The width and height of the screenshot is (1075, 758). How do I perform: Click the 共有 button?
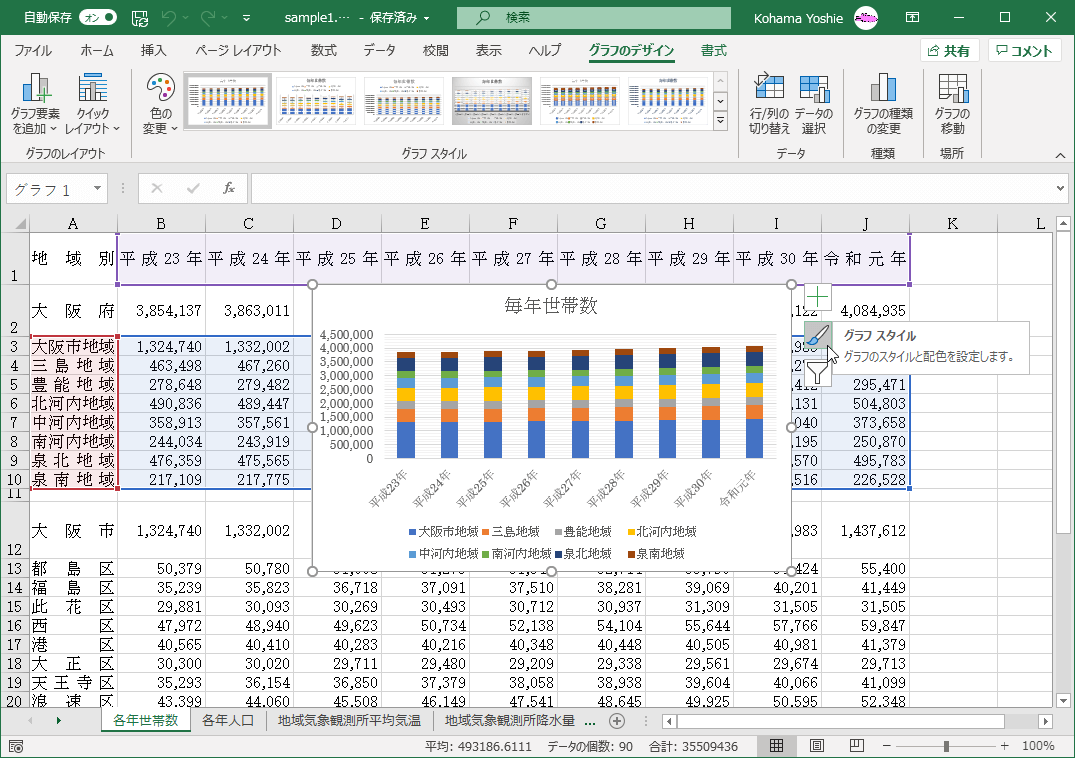point(949,51)
